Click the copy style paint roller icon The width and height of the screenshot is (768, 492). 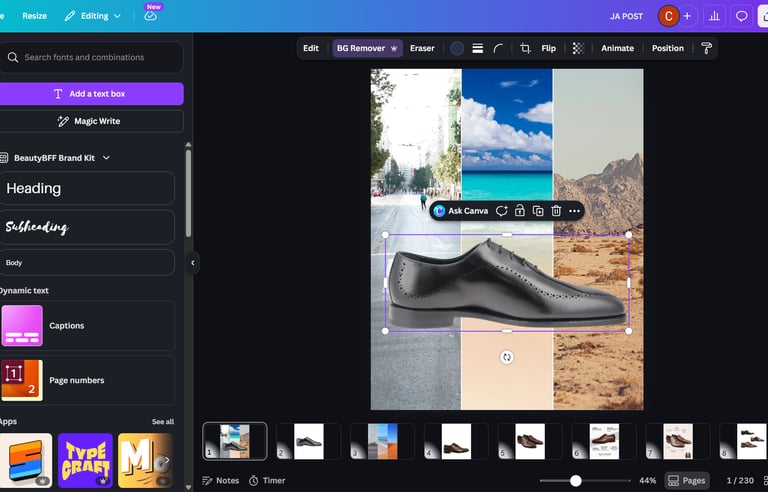(706, 48)
